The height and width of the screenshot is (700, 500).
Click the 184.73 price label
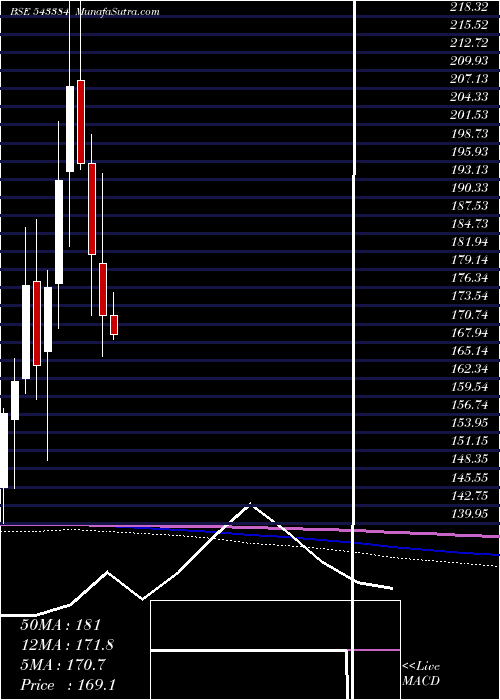pos(469,224)
